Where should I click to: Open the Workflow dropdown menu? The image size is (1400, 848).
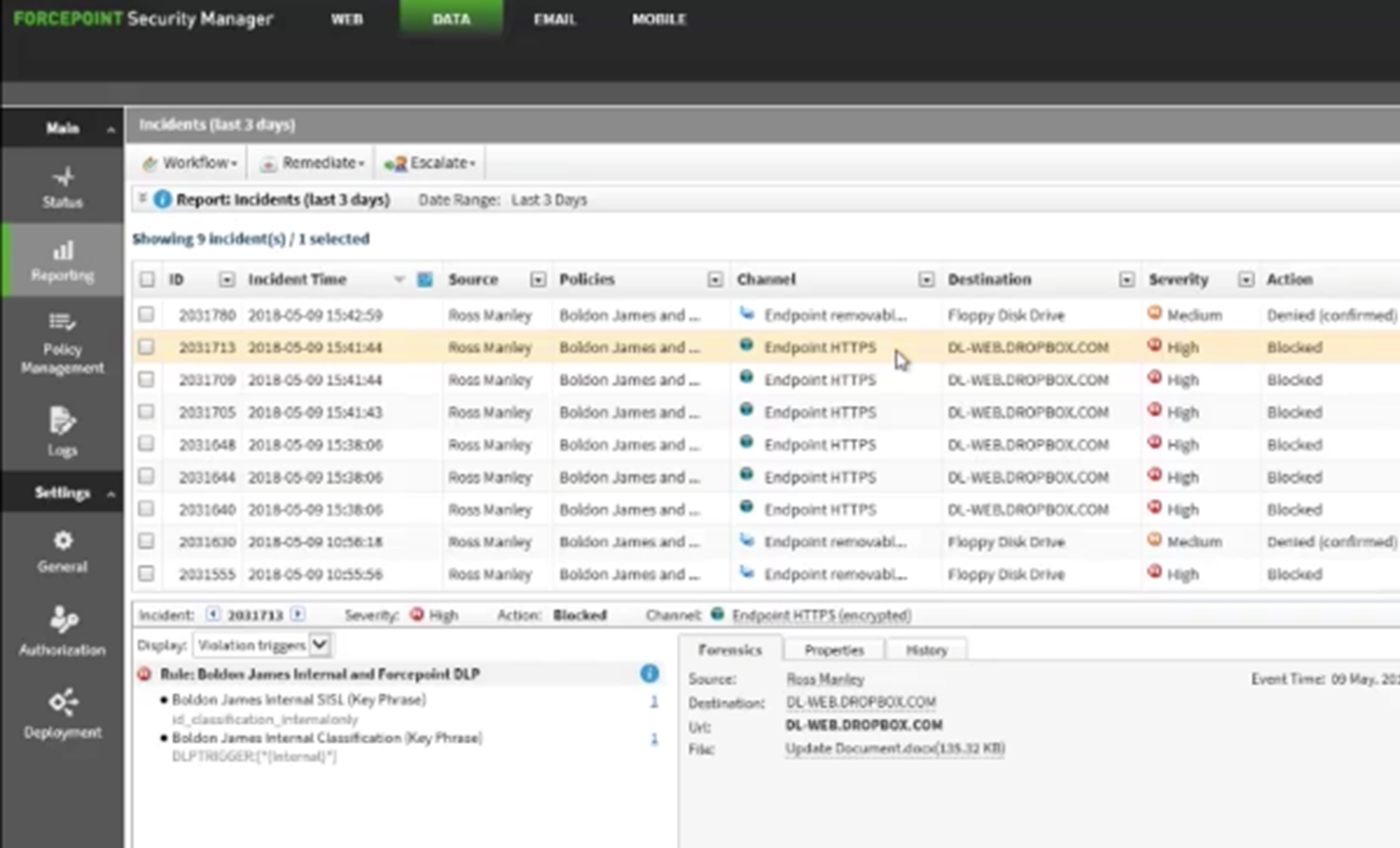point(190,162)
